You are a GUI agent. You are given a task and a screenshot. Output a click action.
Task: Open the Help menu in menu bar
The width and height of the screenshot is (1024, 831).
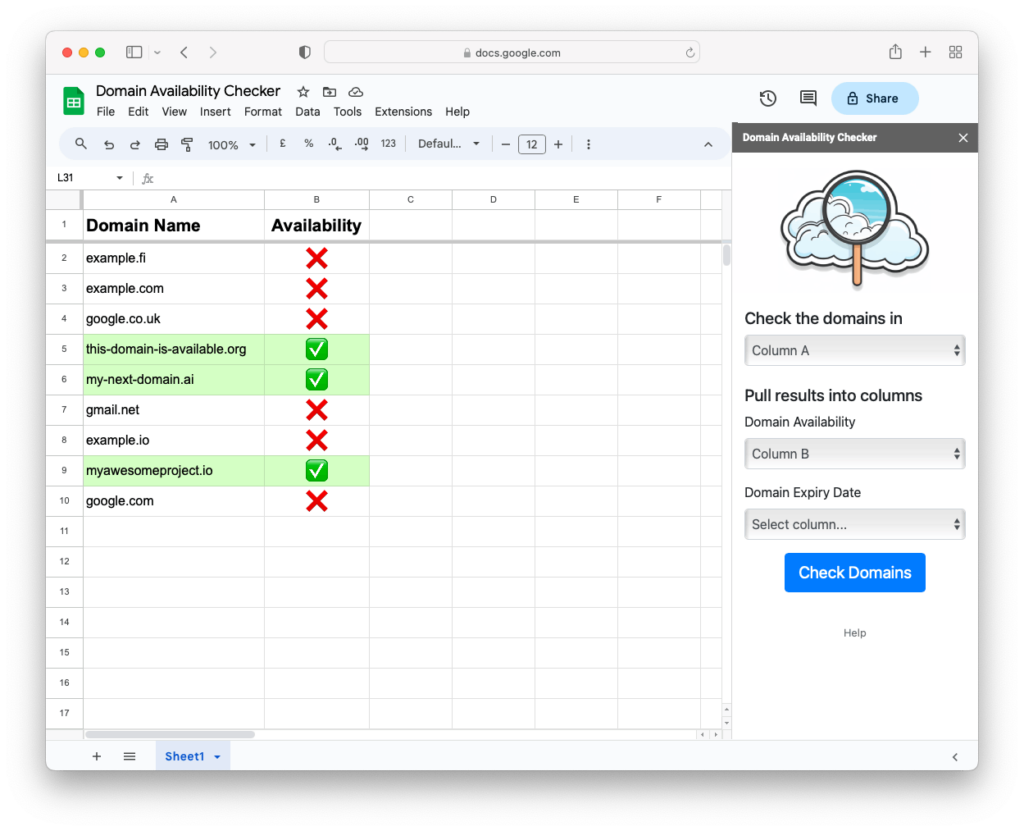tap(457, 112)
